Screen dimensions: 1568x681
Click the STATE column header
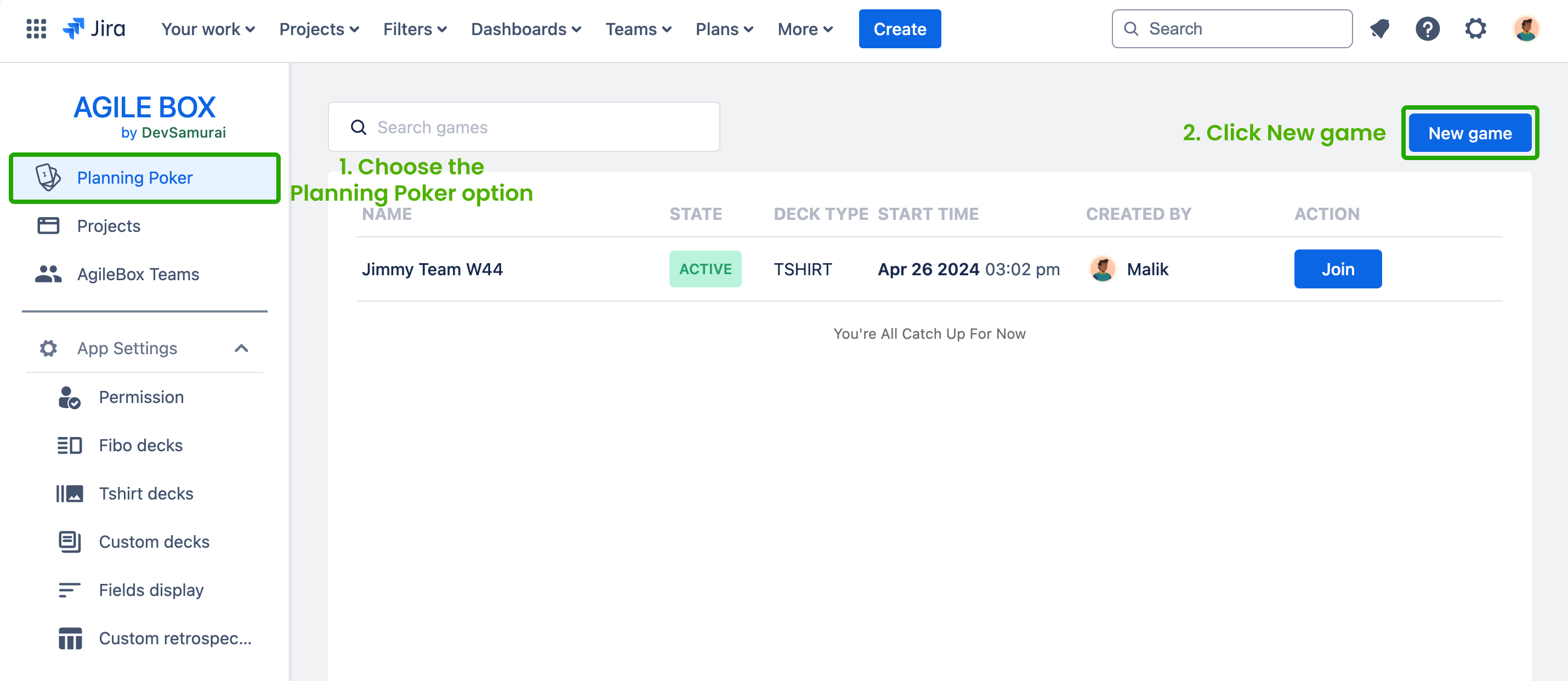[x=696, y=214]
